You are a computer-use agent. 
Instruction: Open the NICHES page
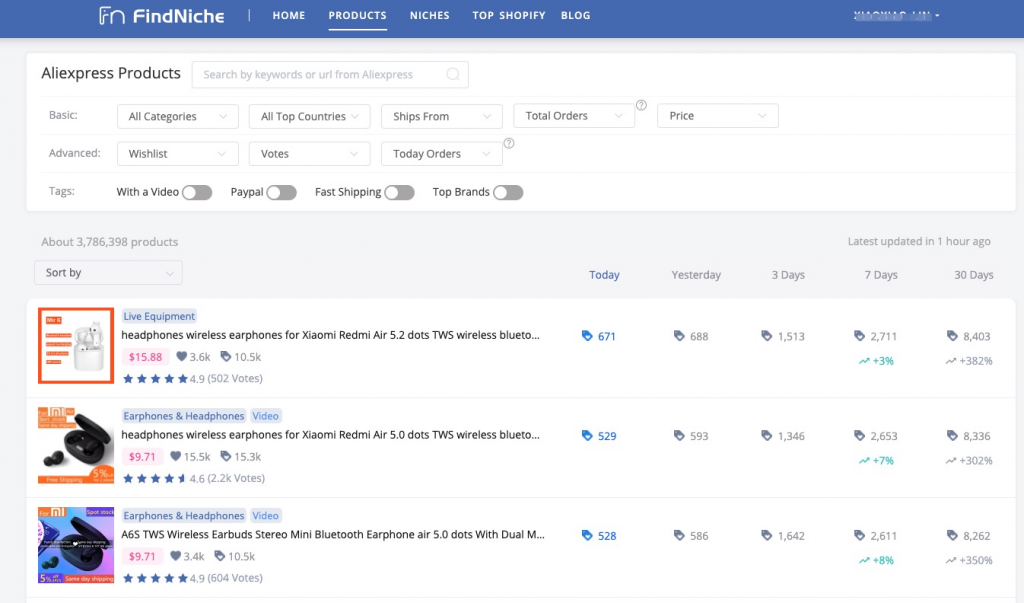tap(430, 16)
